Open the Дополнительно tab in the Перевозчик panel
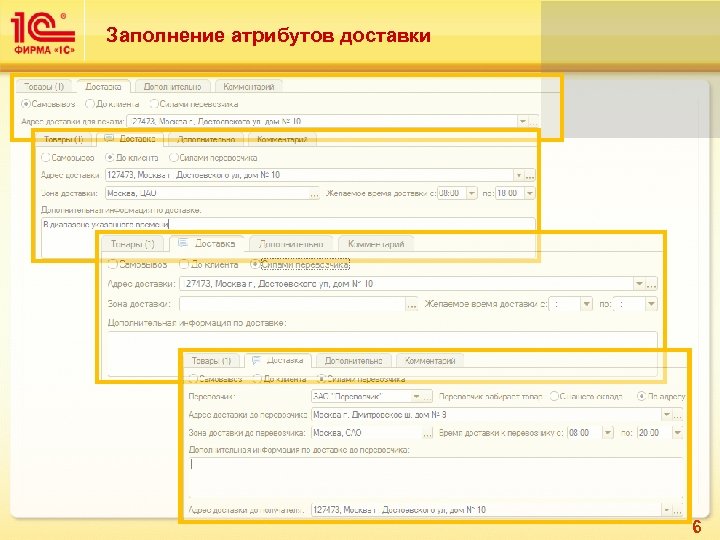Viewport: 720px width, 540px height. point(353,361)
